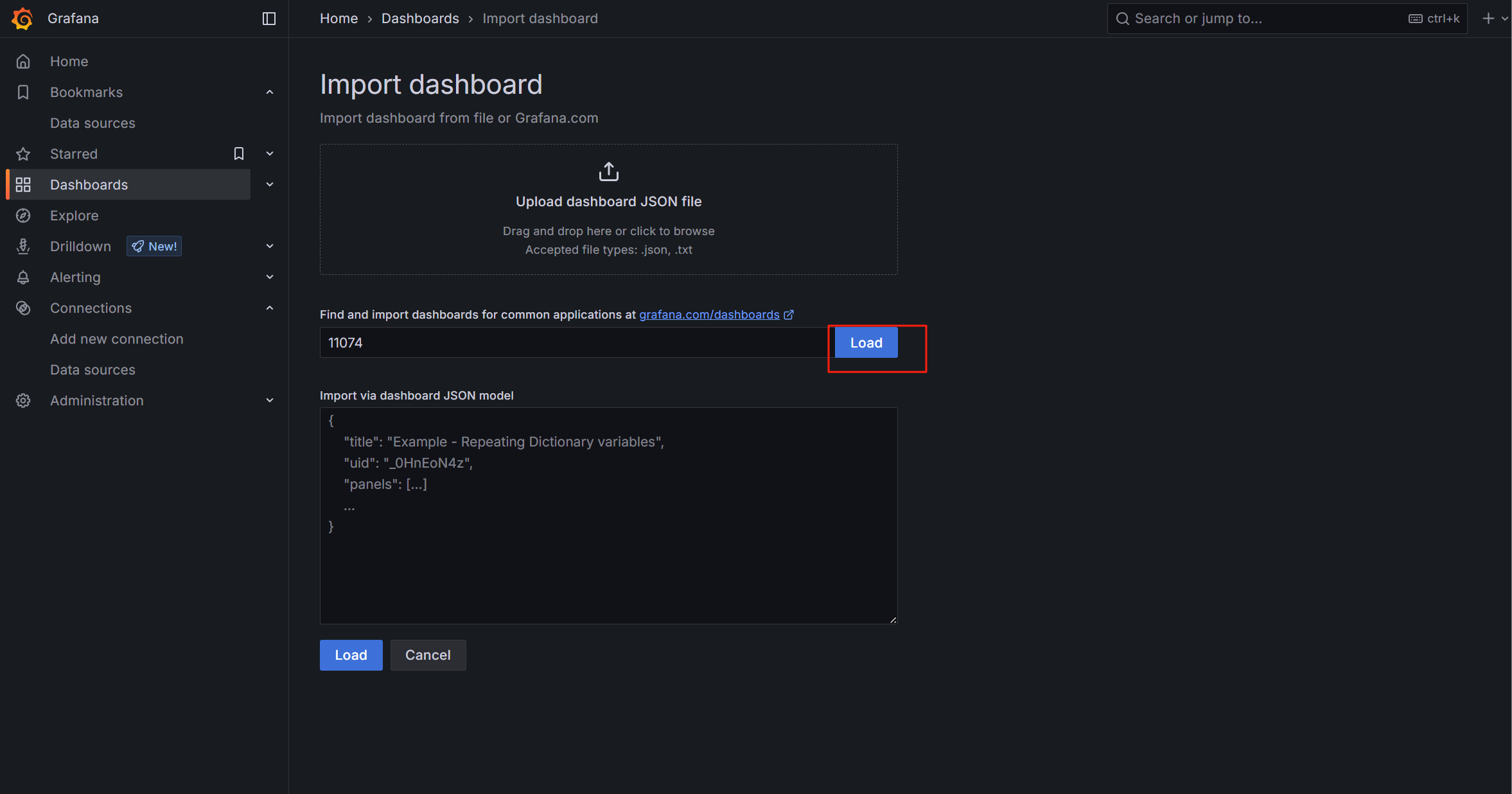Collapse the Bookmarks section
Screen dimensions: 1512x794
tap(270, 93)
